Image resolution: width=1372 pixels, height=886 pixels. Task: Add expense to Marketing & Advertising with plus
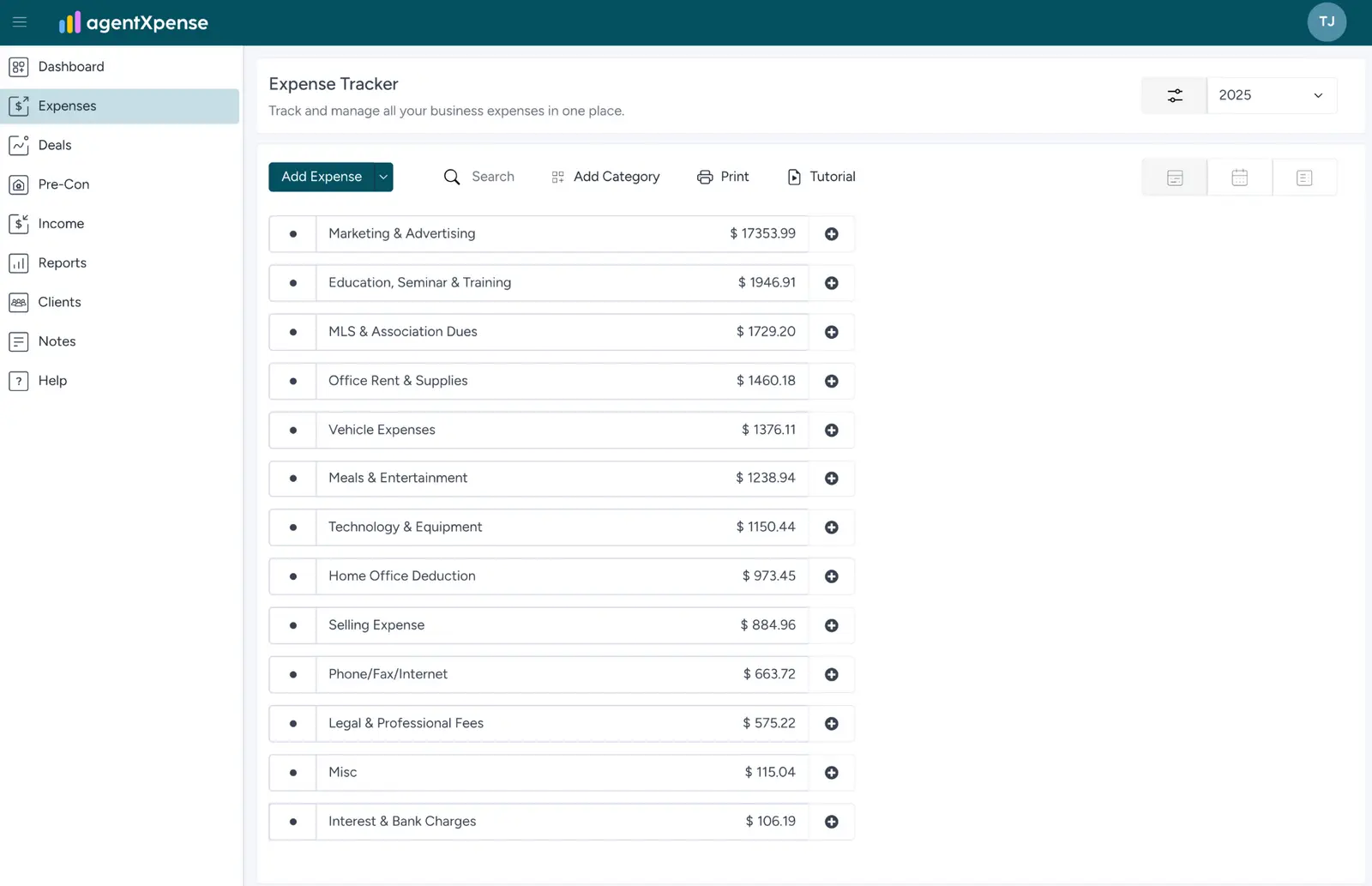coord(832,234)
